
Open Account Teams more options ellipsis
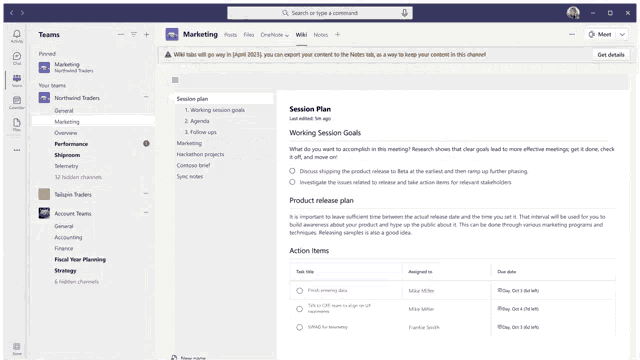[x=146, y=212]
